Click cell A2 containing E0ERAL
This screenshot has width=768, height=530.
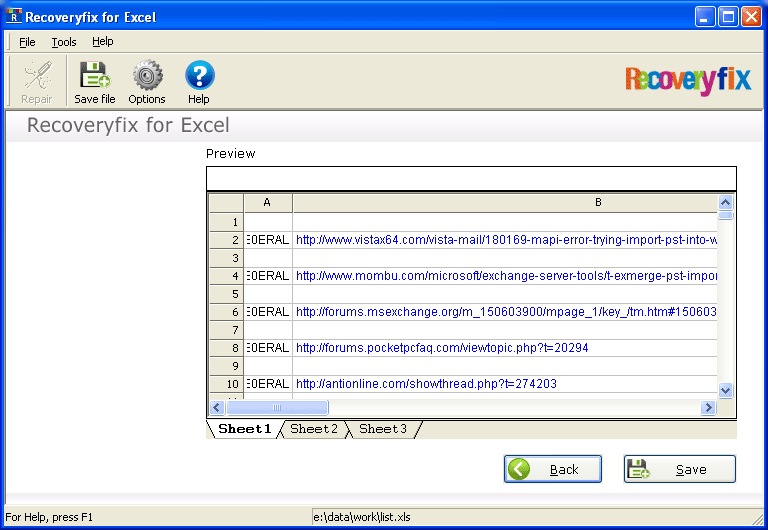pyautogui.click(x=268, y=240)
